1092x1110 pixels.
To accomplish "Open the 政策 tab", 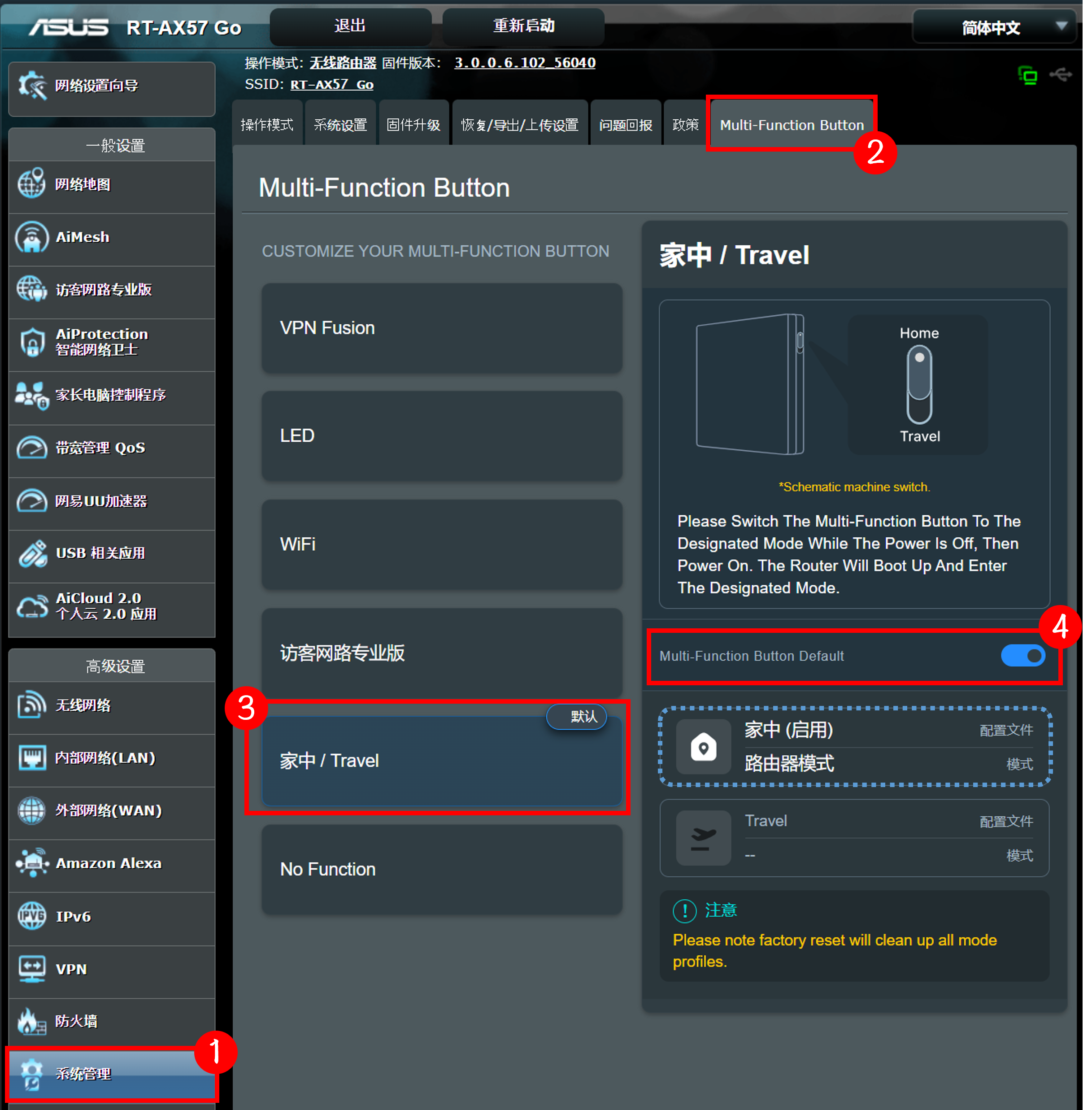I will tap(685, 124).
